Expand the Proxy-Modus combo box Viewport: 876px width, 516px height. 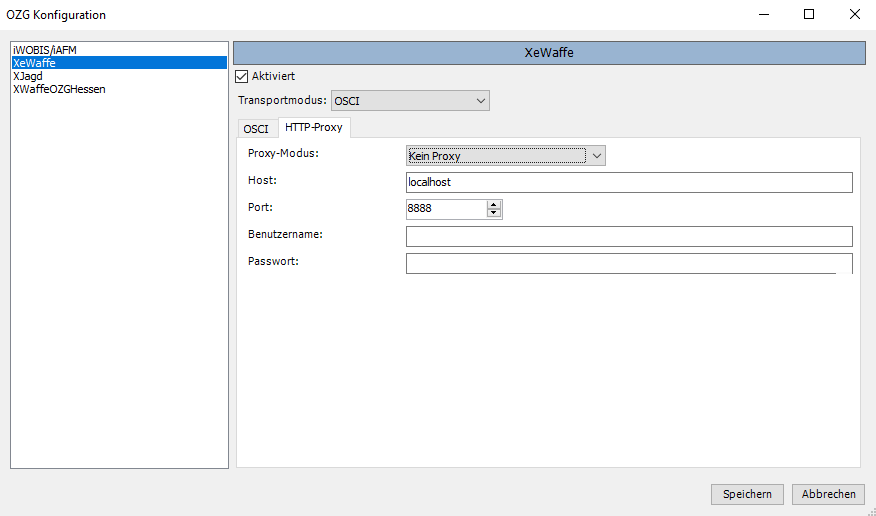[x=506, y=155]
